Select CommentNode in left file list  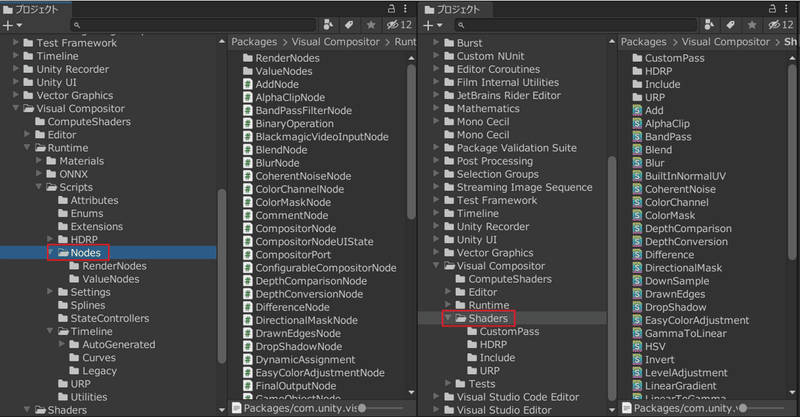(x=286, y=215)
